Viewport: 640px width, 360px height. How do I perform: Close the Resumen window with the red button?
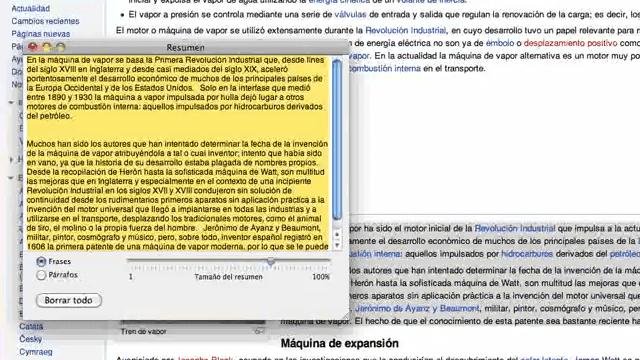point(33,47)
